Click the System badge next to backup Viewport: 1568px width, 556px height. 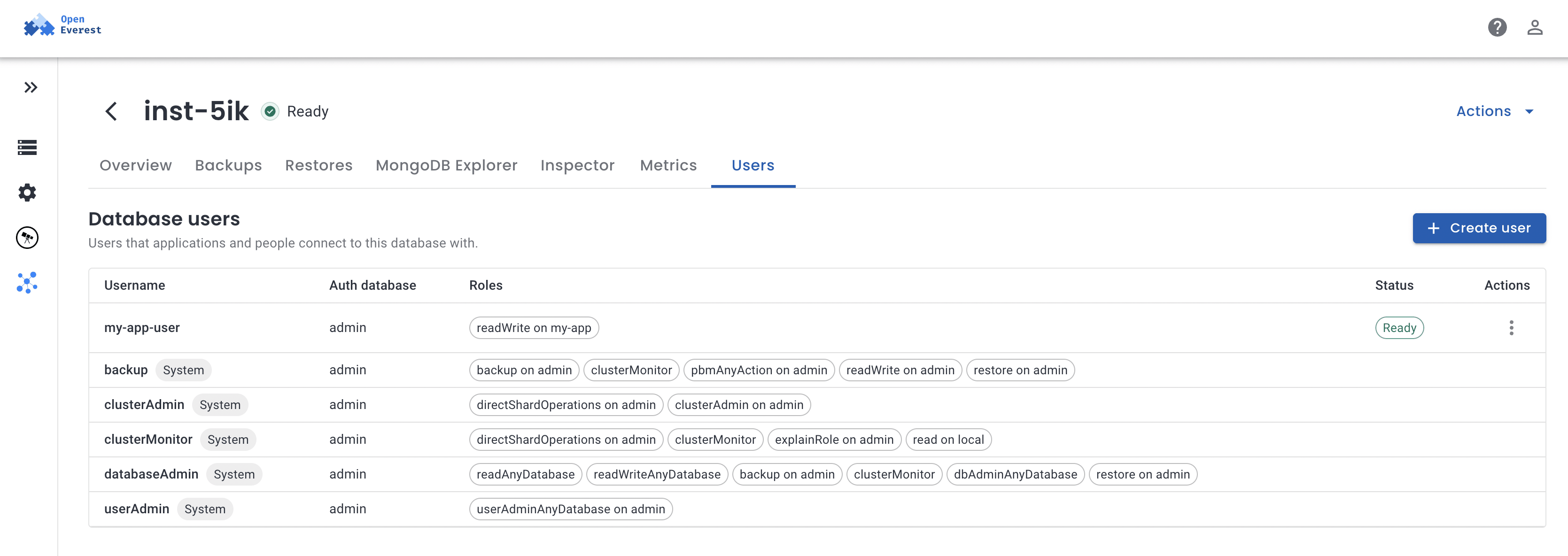coord(183,370)
